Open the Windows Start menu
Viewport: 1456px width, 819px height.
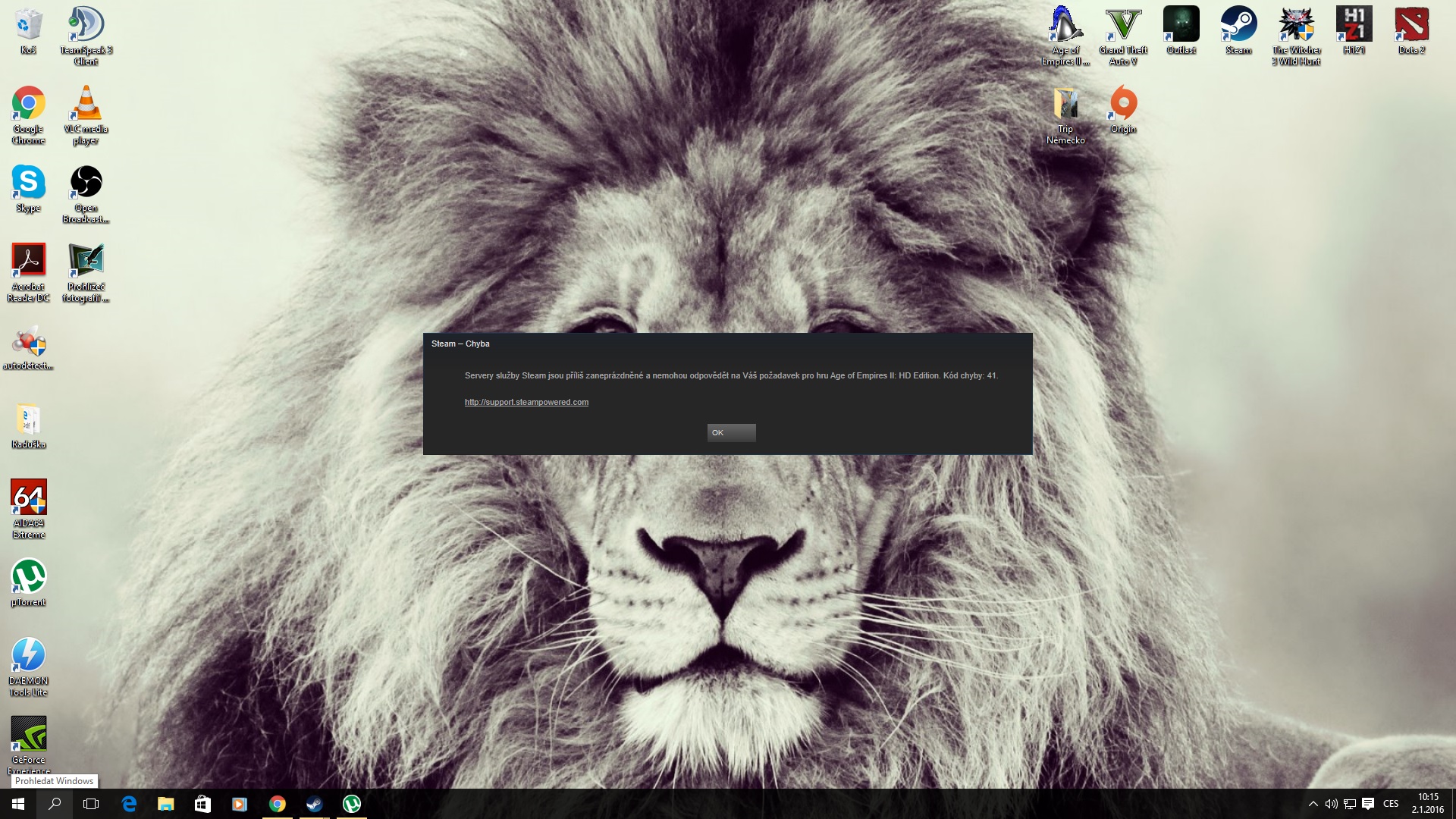pyautogui.click(x=18, y=804)
